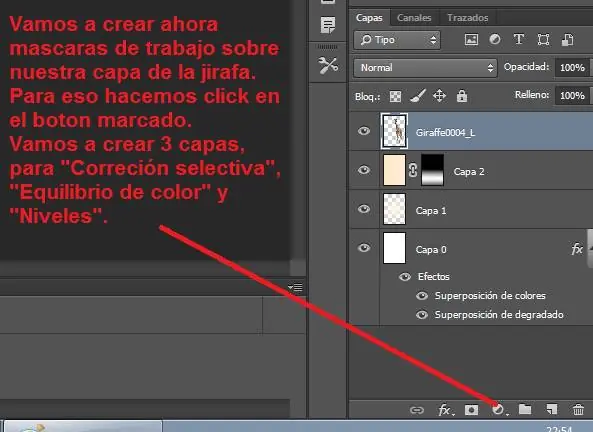Screen dimensions: 593x432
Task: Lock transparent pixels checkerboard icon
Action: point(395,96)
